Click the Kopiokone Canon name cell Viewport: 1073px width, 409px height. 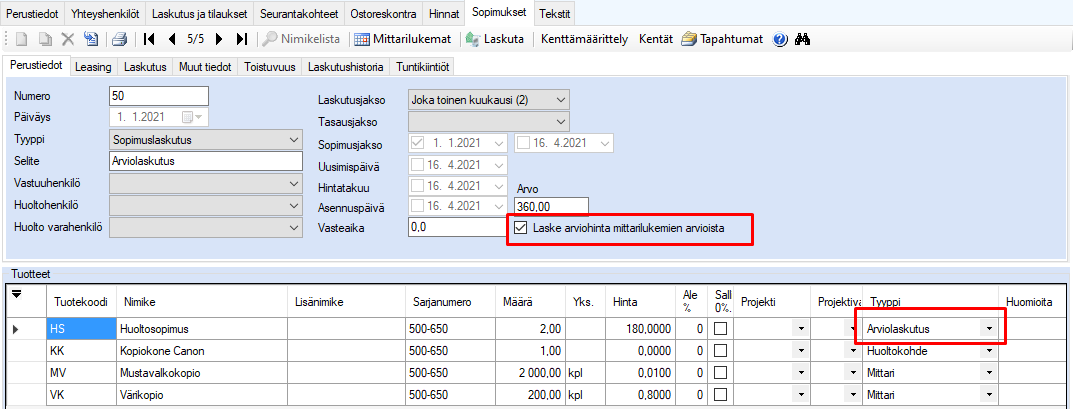201,351
